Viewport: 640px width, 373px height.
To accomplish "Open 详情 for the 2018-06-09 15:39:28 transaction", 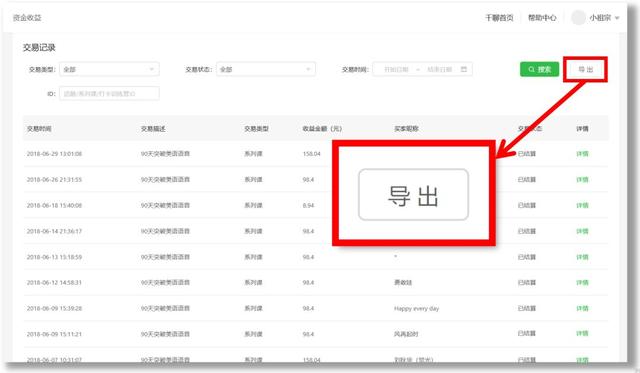I will pyautogui.click(x=582, y=309).
